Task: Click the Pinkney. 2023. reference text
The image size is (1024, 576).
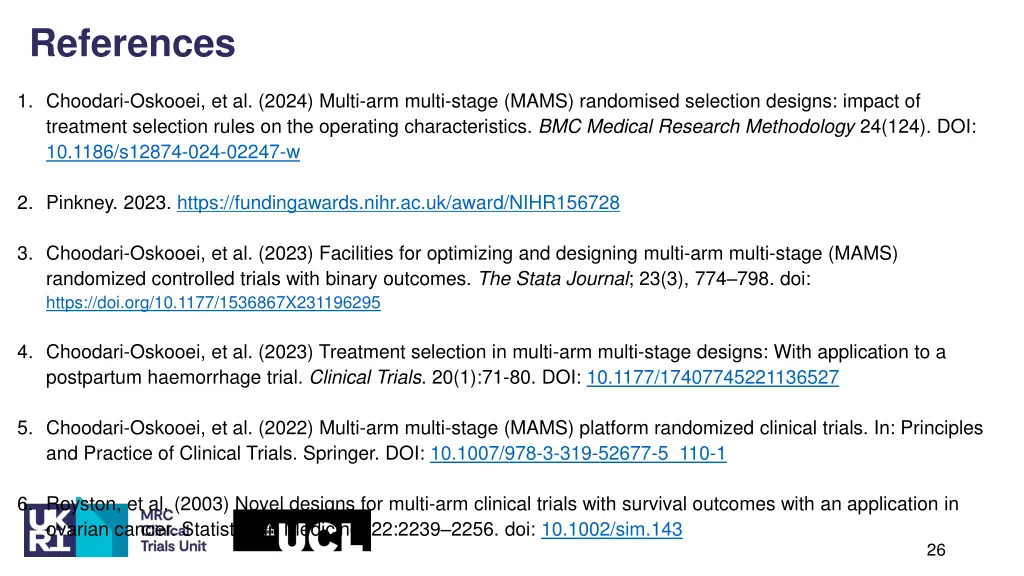Action: click(x=108, y=202)
